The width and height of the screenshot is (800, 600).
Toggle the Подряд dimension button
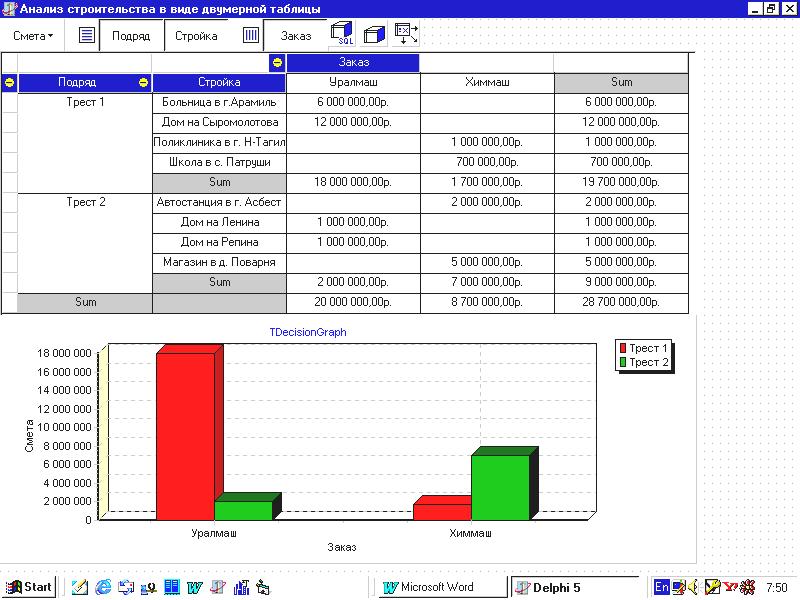(131, 36)
